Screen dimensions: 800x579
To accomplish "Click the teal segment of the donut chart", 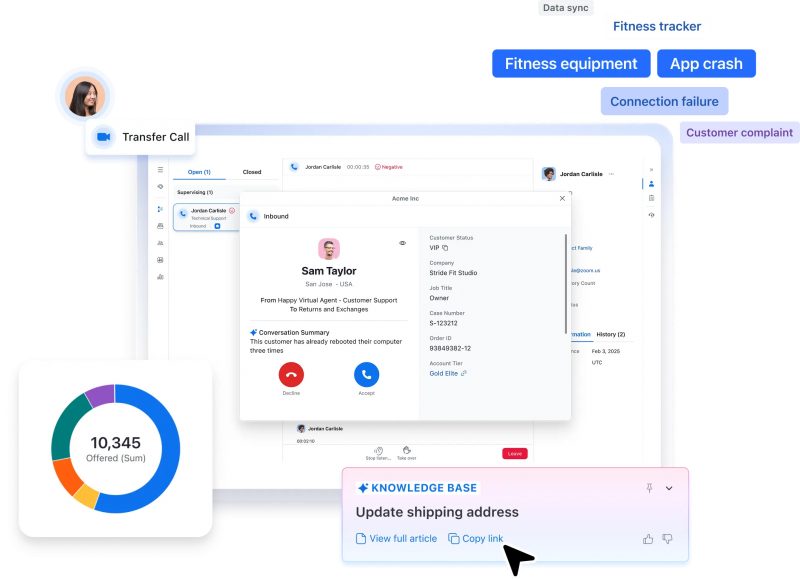I will click(63, 429).
